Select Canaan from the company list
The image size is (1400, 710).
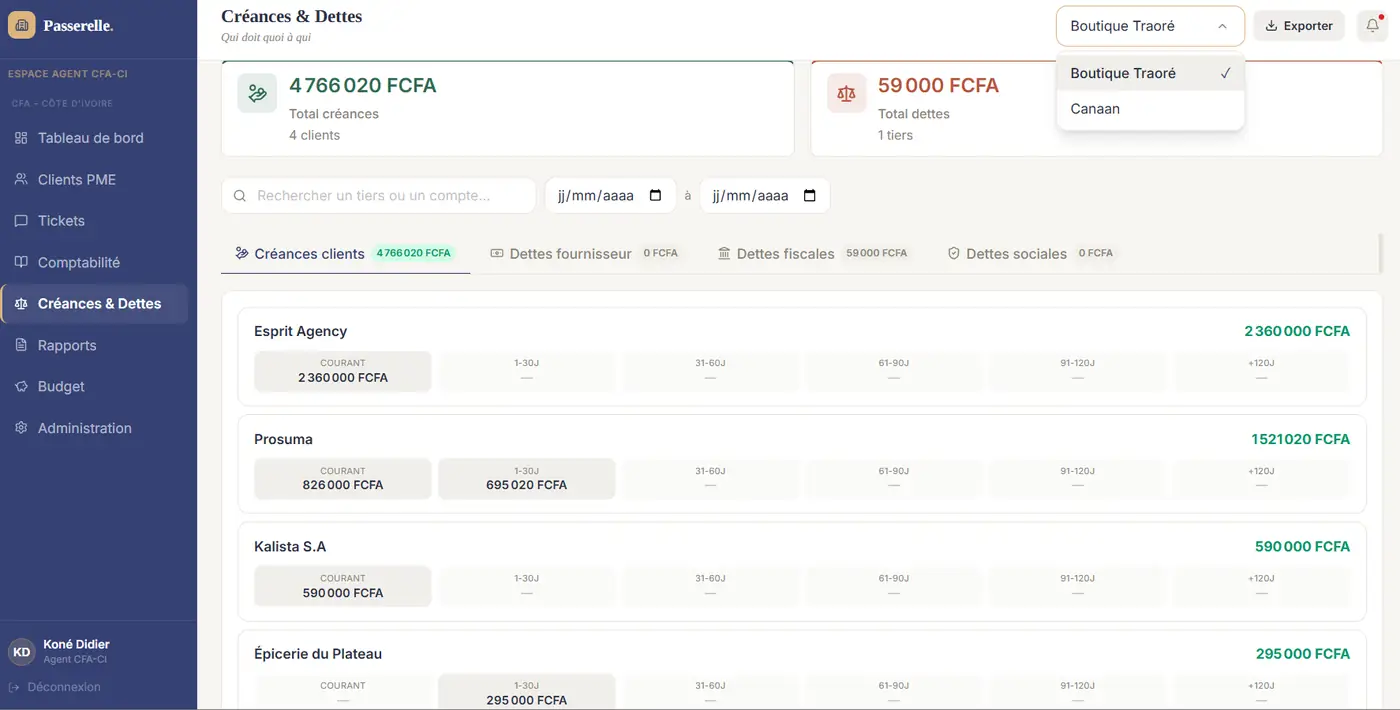coord(1150,109)
